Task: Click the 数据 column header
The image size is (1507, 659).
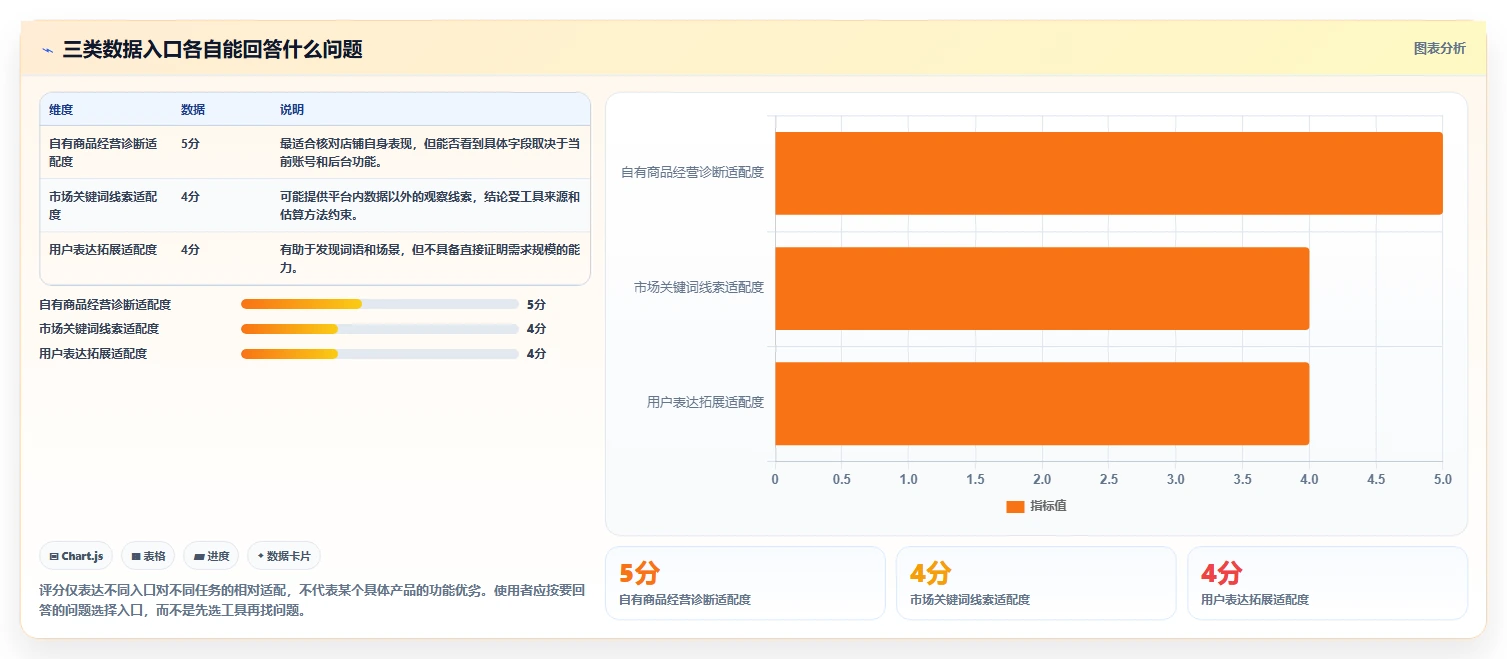Action: coord(193,109)
